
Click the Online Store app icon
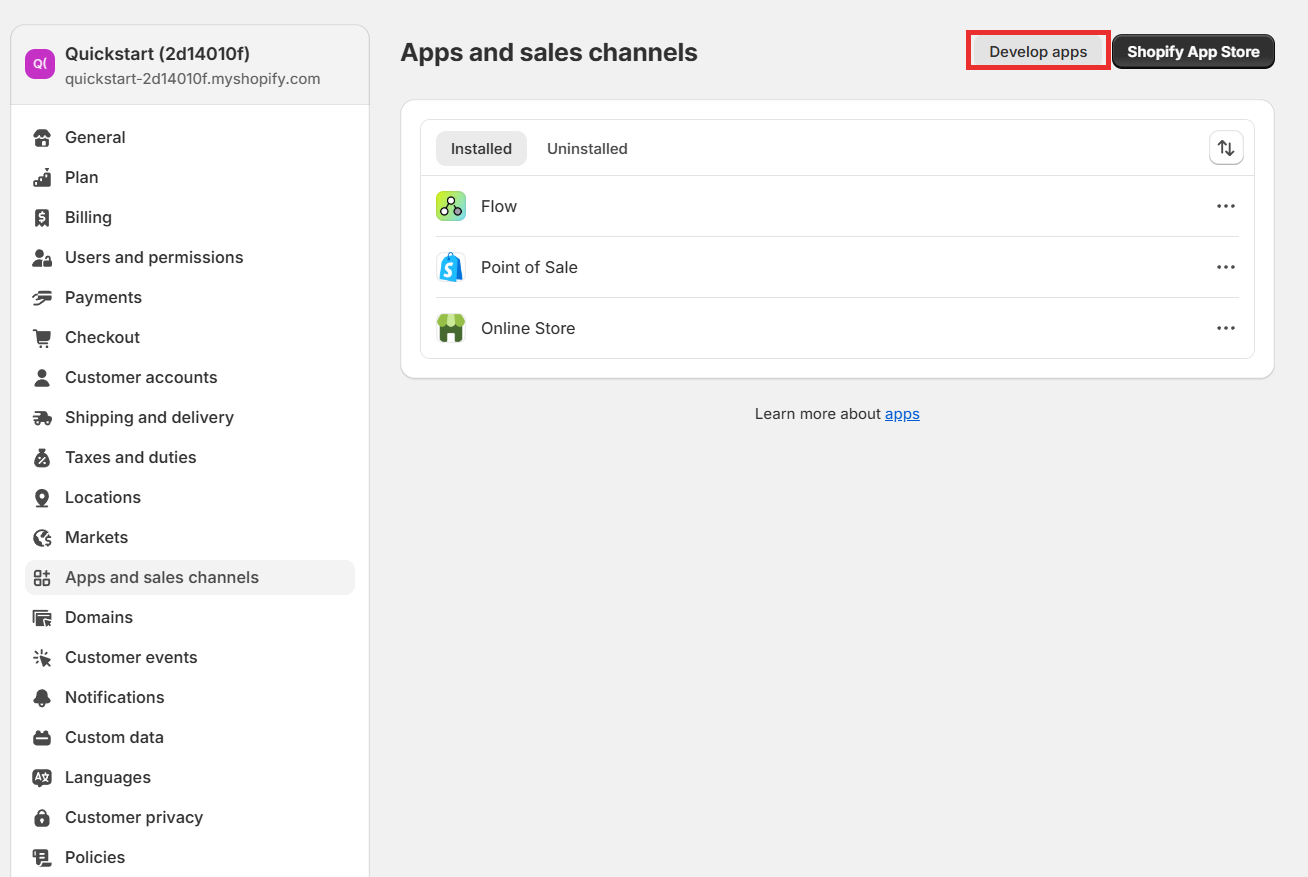click(451, 328)
